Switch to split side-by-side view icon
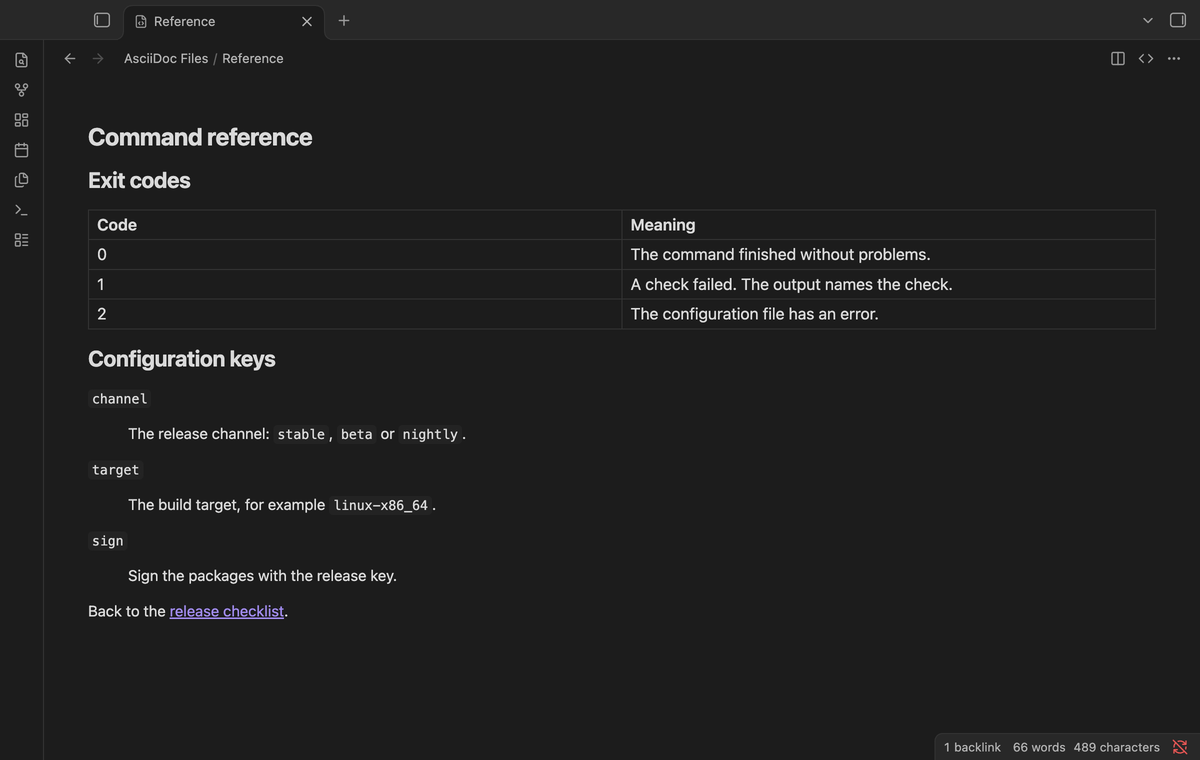1200x760 pixels. [x=1118, y=58]
